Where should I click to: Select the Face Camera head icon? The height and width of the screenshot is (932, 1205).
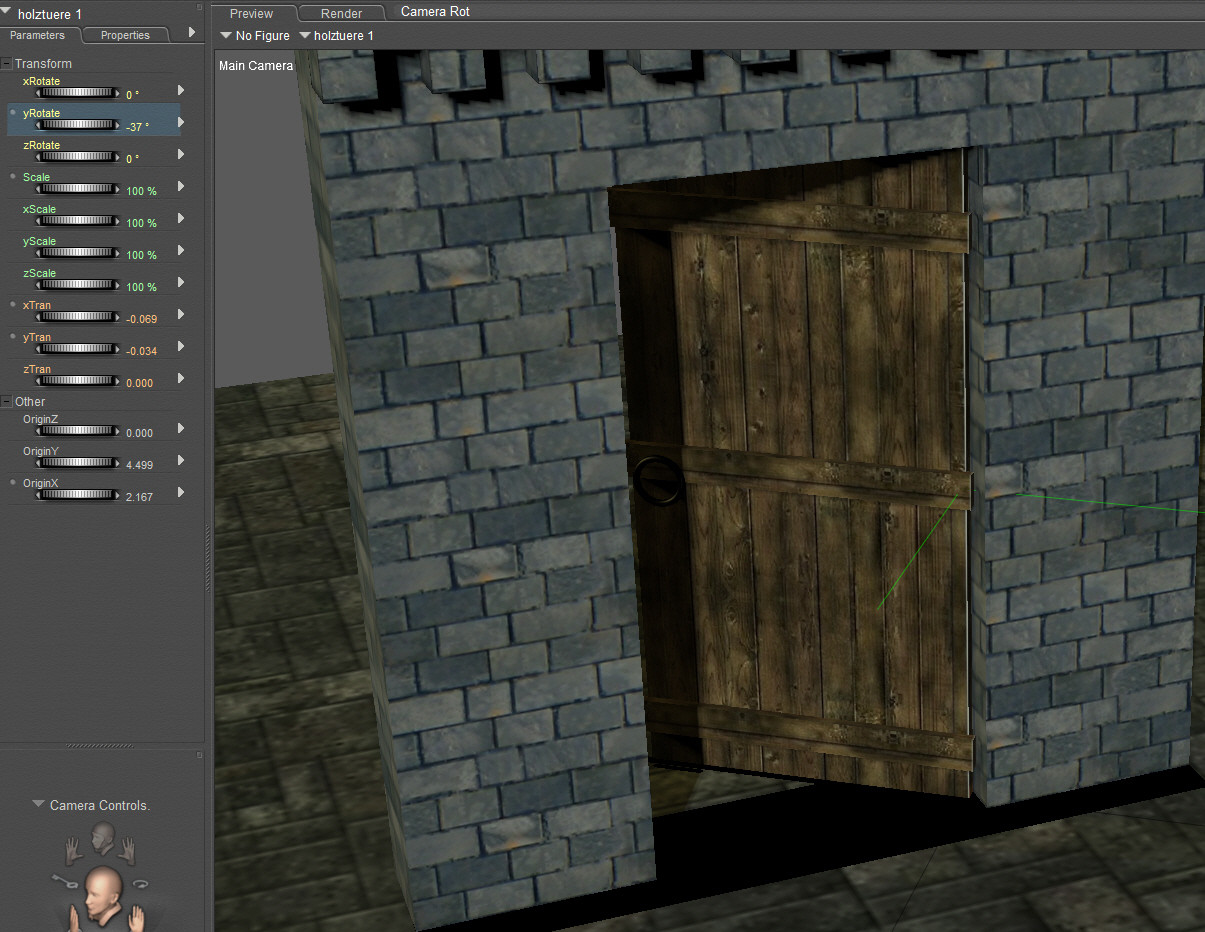tap(101, 836)
